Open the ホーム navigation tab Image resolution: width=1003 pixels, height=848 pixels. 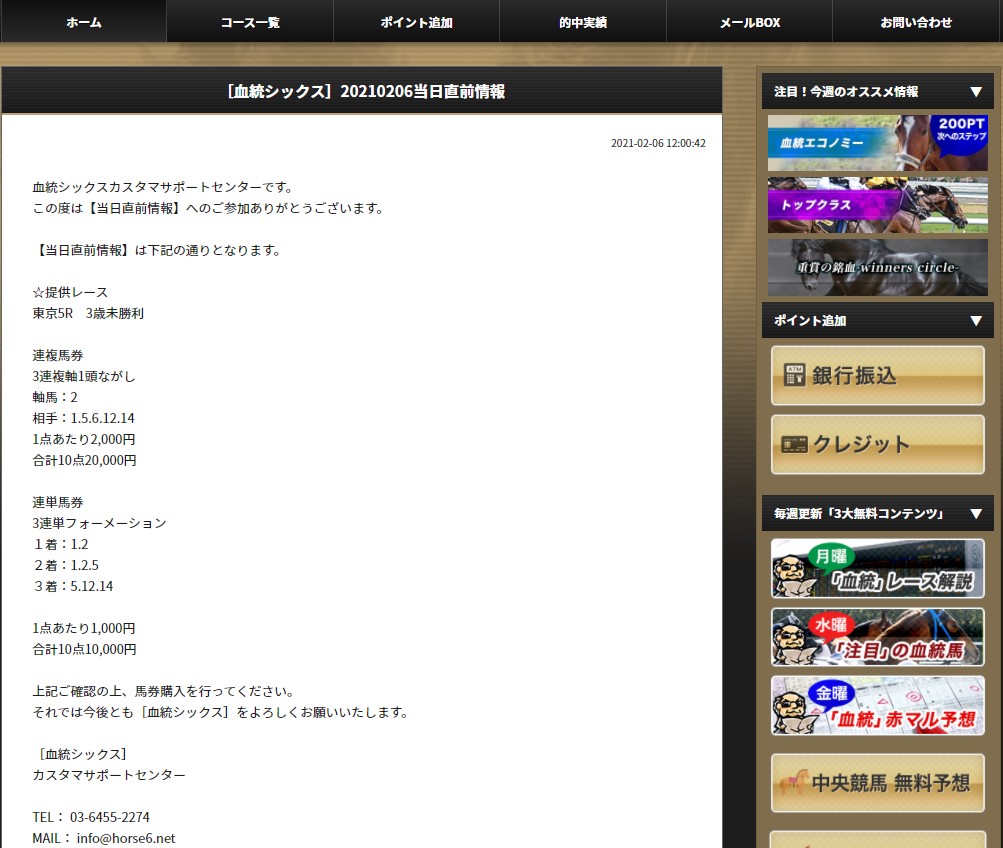click(84, 22)
